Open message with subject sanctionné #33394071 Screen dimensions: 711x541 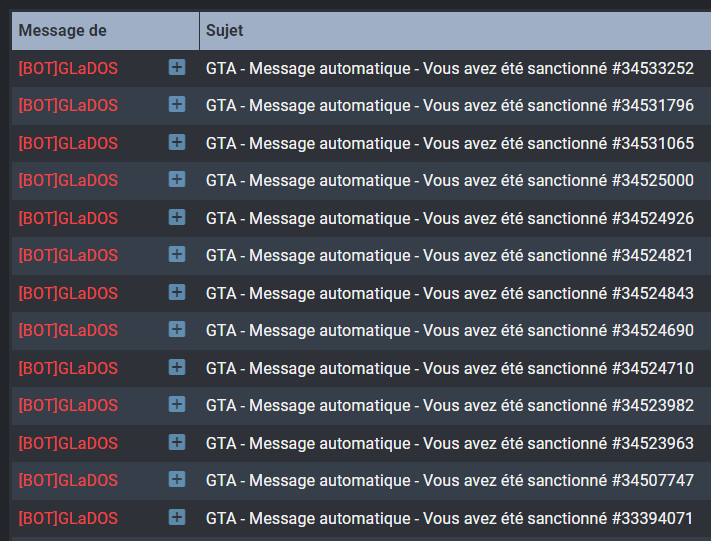pos(449,518)
